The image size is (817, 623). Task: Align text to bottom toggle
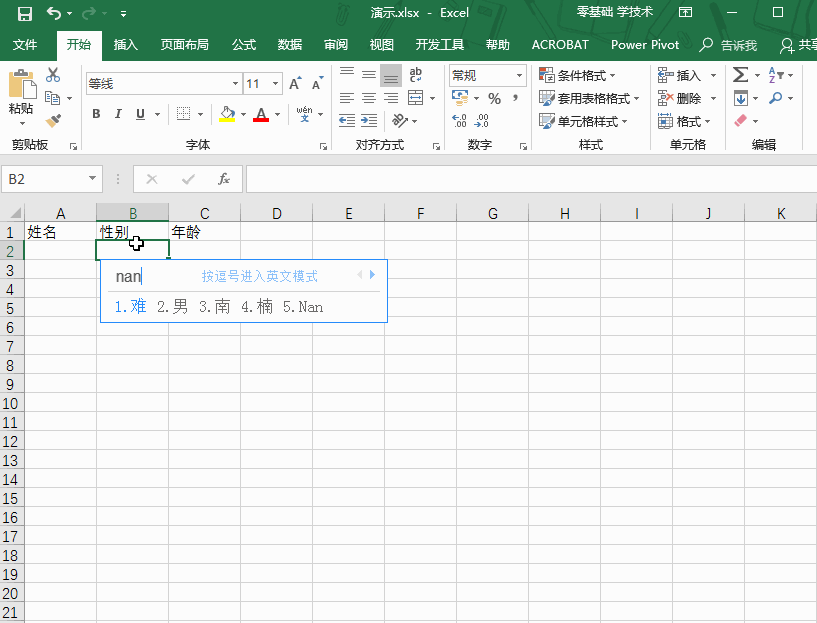(391, 74)
